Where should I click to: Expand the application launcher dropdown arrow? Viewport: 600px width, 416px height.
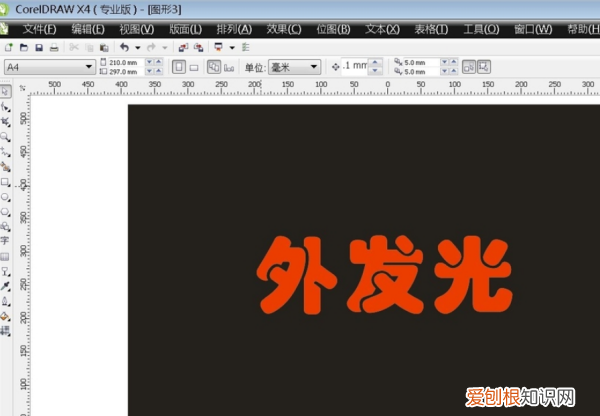point(232,47)
